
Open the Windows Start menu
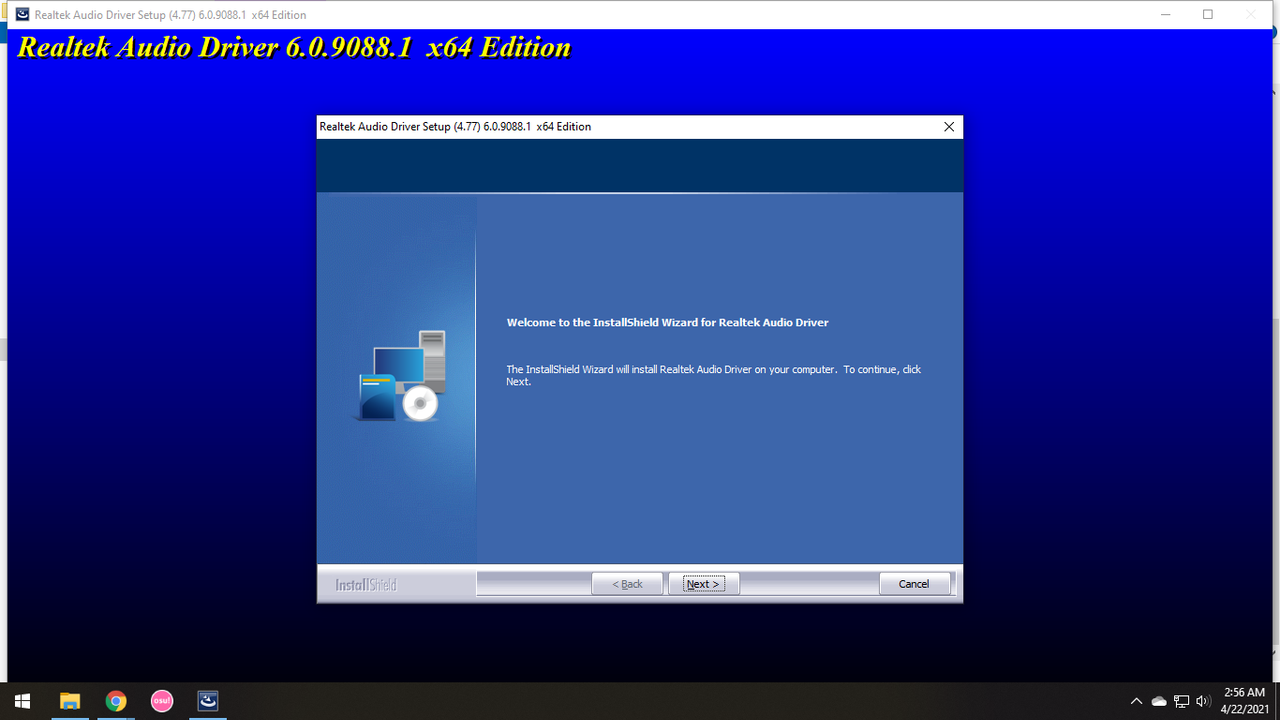coord(23,701)
